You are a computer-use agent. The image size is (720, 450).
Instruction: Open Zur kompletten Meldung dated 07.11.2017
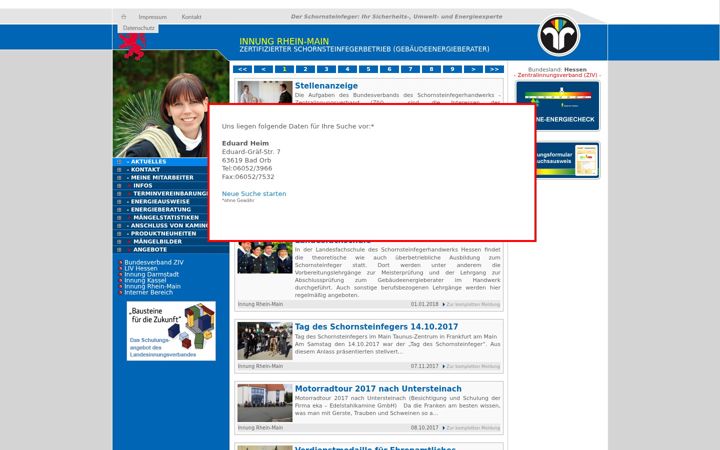pyautogui.click(x=471, y=366)
